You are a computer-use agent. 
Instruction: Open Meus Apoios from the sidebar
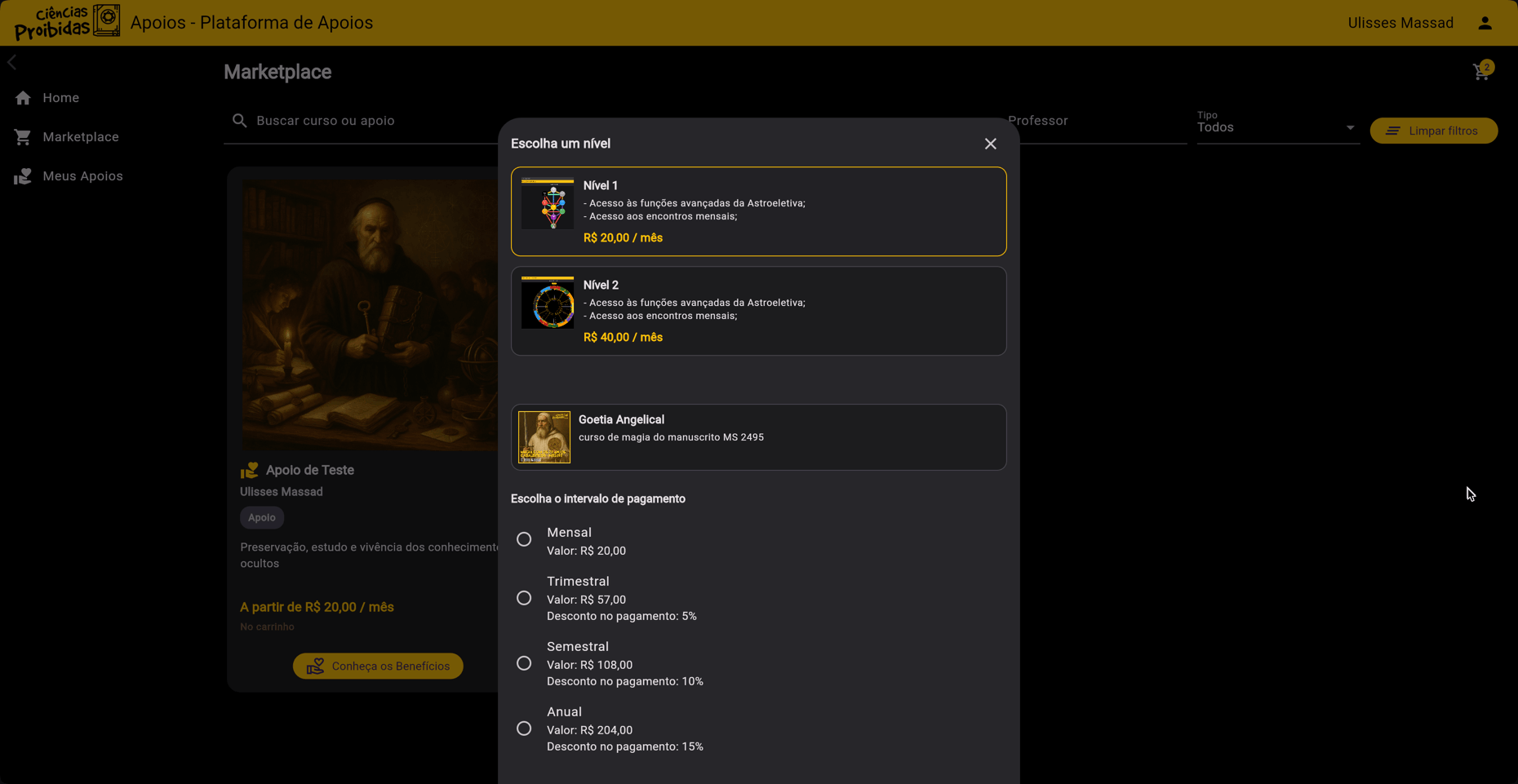82,175
